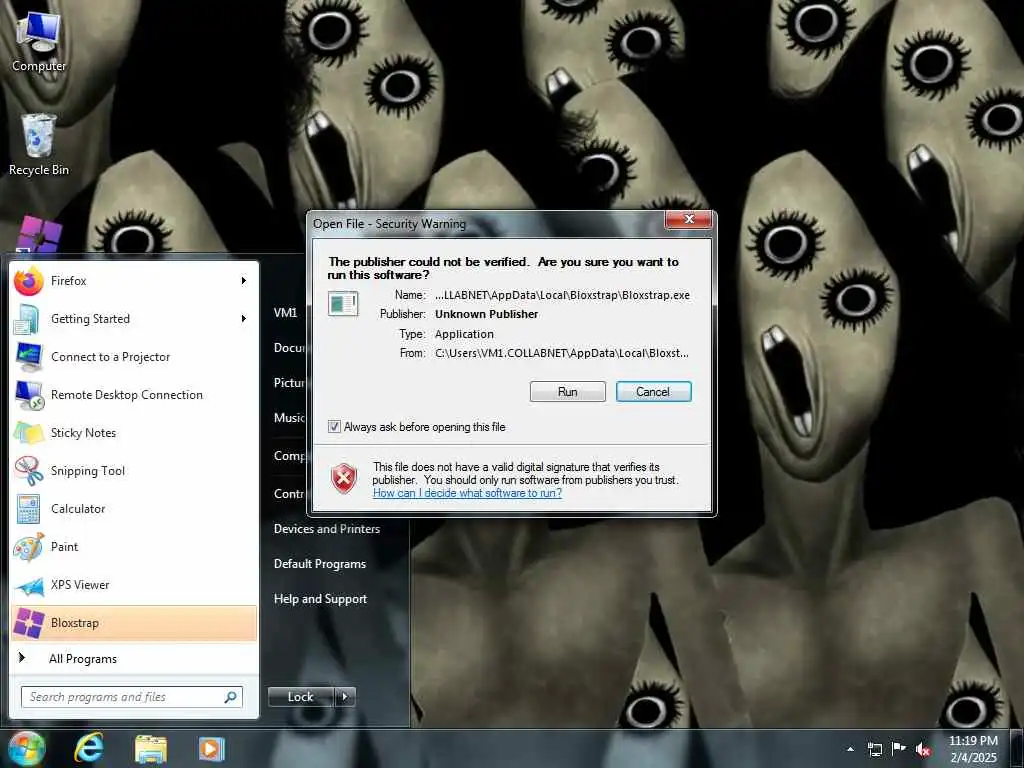Click the Bloxstrap icon in Start menu
Viewport: 1024px width, 768px height.
click(29, 623)
